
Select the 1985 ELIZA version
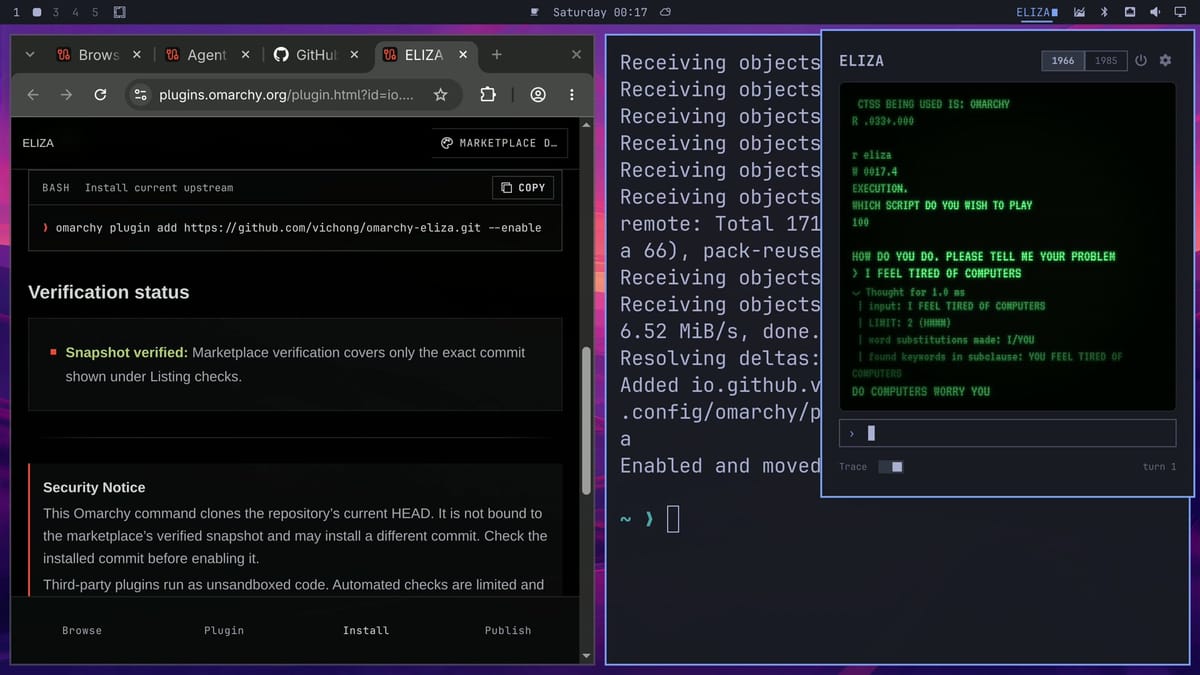[x=1106, y=61]
